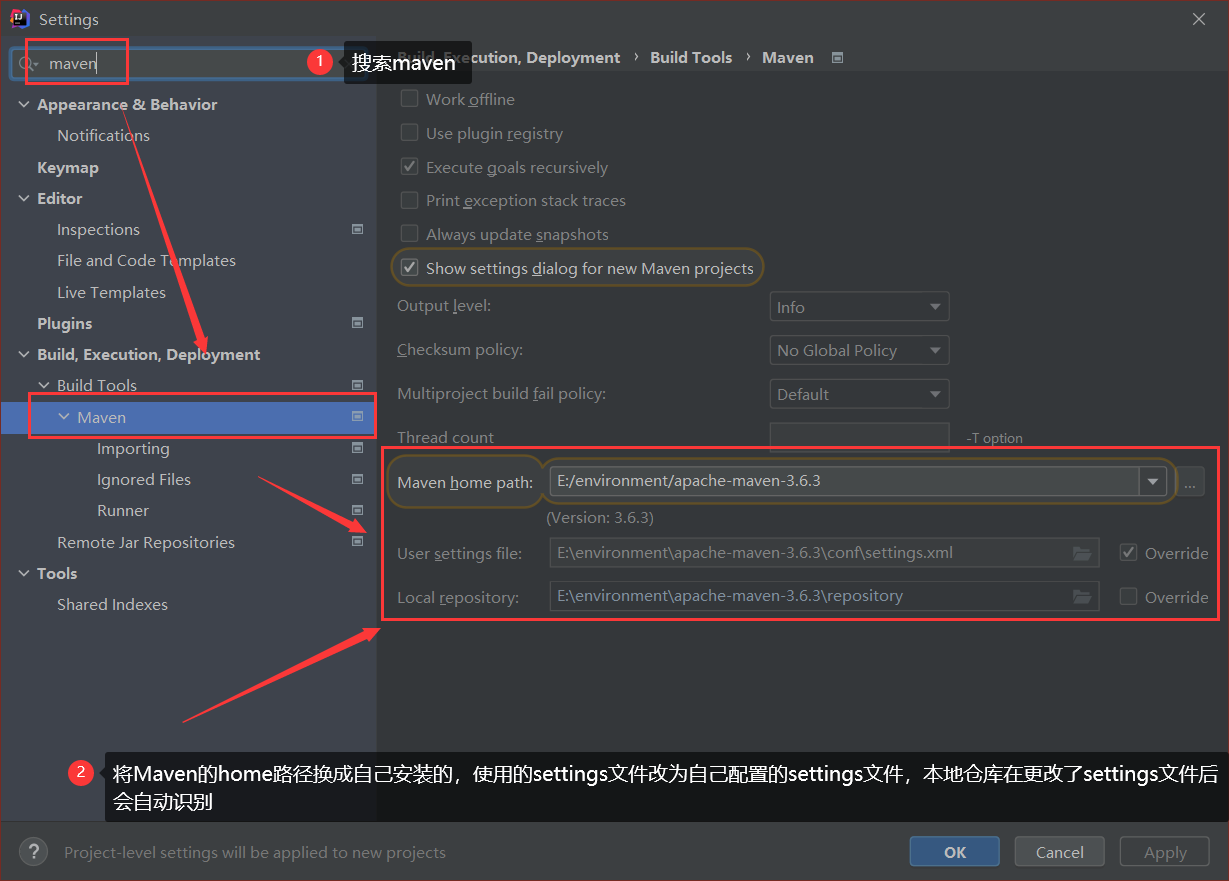Click the browse ellipsis button for Maven home

[1189, 482]
